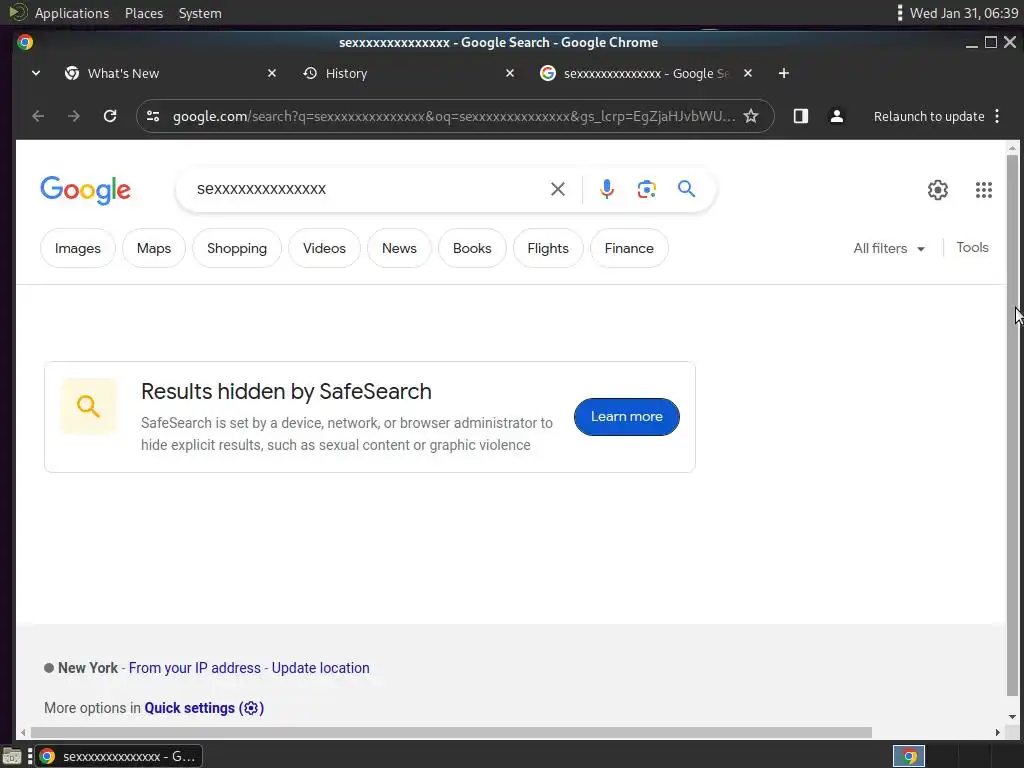Switch to the What's New tab
The image size is (1024, 768).
pos(171,73)
